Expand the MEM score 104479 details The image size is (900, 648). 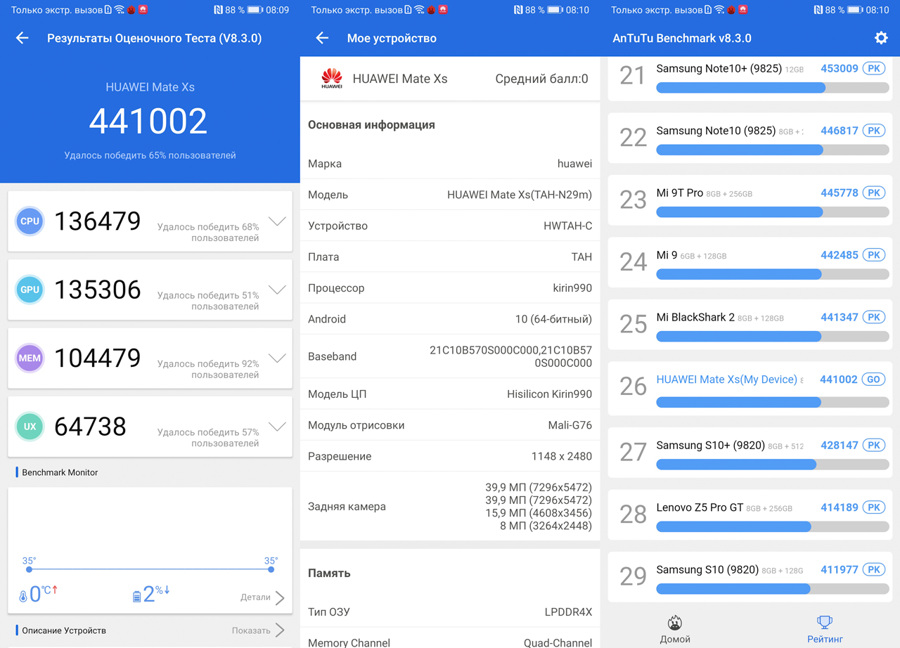tap(277, 359)
